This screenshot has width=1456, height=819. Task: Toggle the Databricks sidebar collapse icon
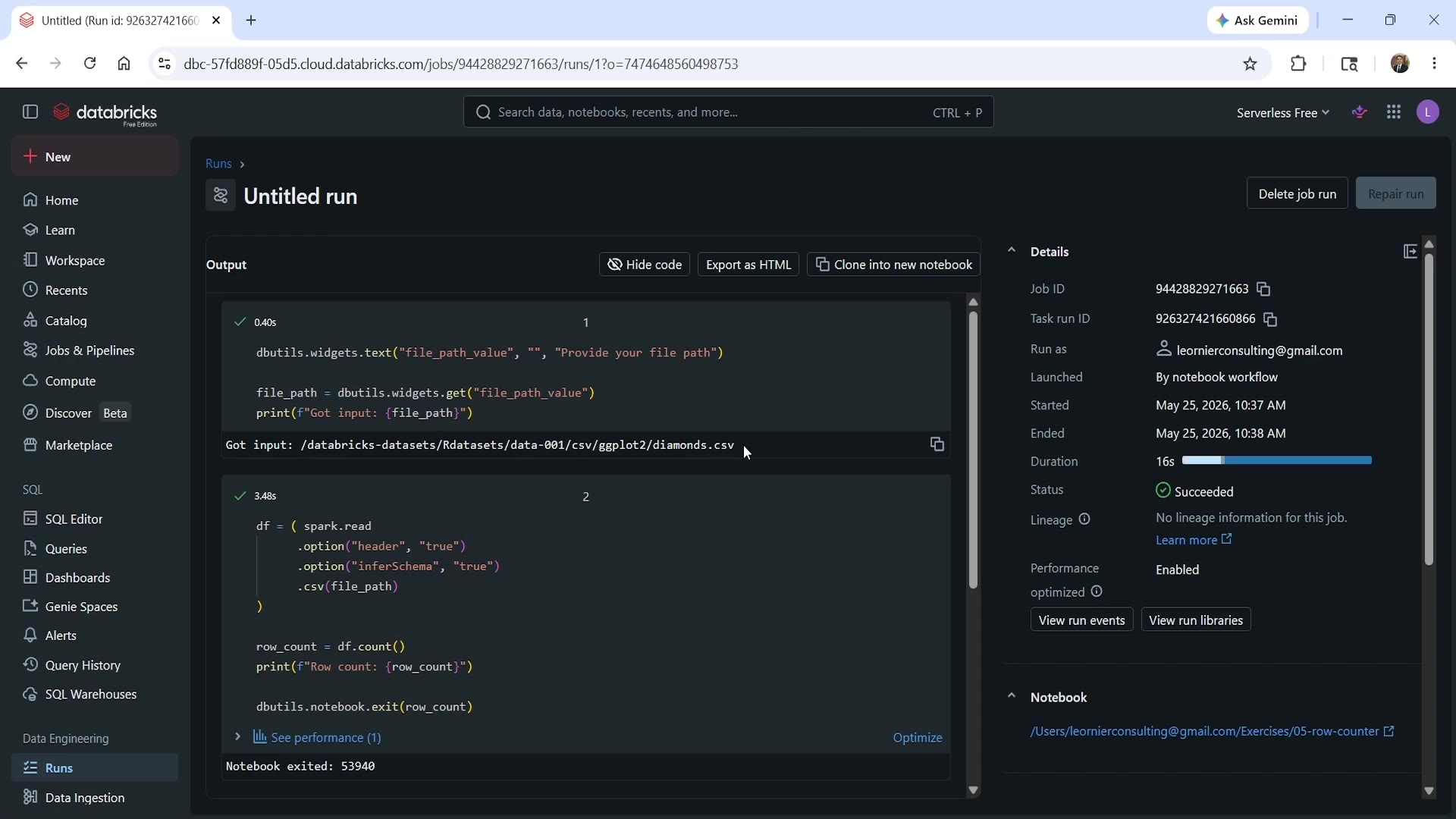pyautogui.click(x=30, y=112)
